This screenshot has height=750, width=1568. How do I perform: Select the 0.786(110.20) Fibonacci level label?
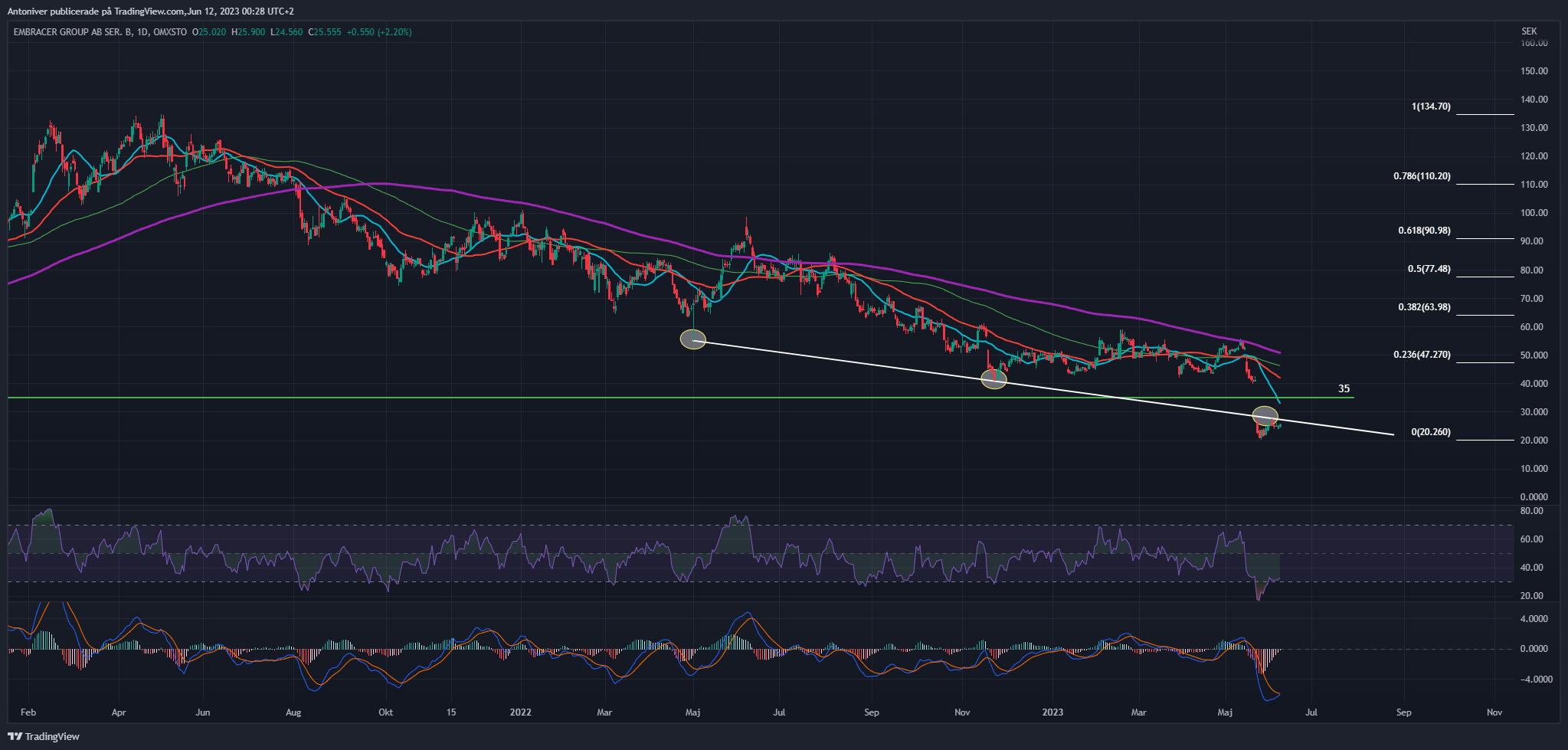click(1421, 176)
